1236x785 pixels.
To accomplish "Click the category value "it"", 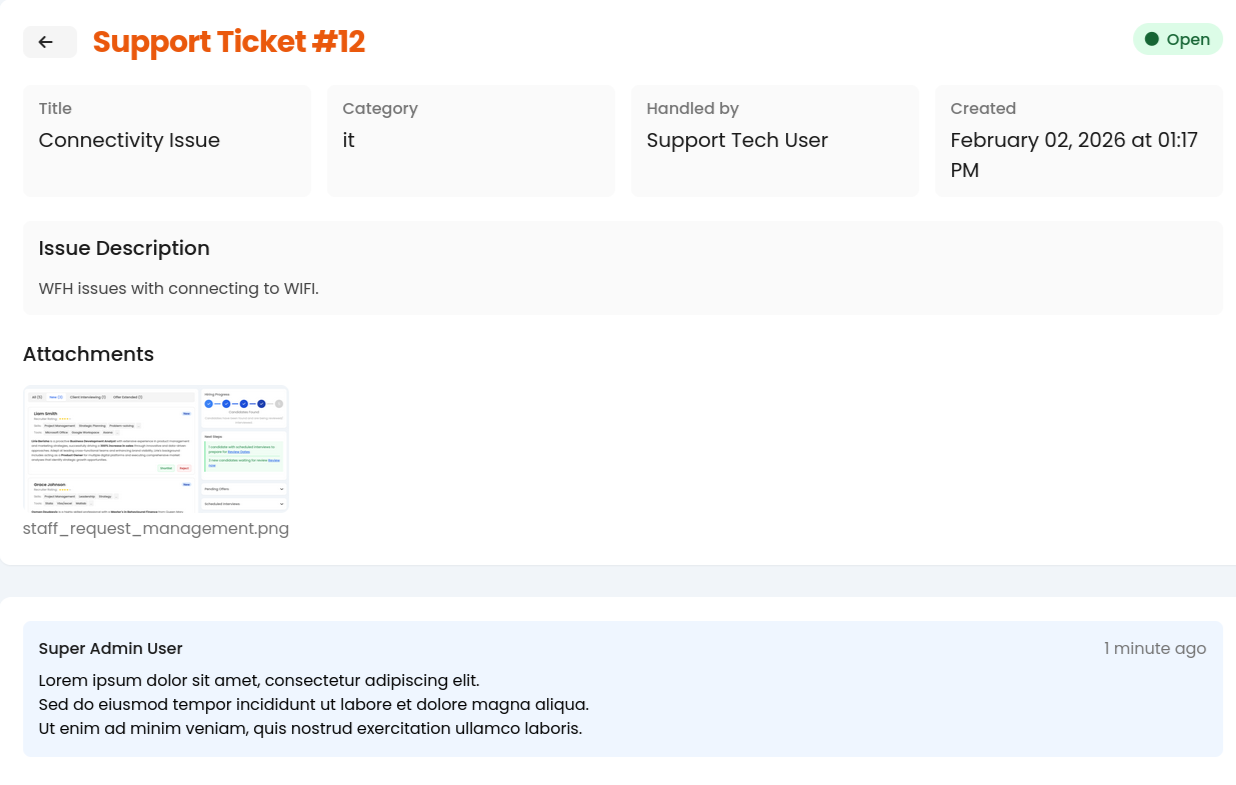I will click(x=349, y=140).
